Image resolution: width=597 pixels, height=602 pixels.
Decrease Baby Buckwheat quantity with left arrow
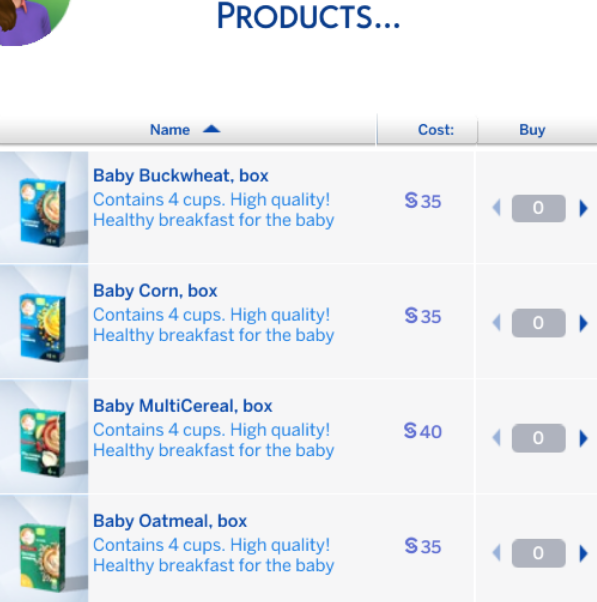[496, 208]
